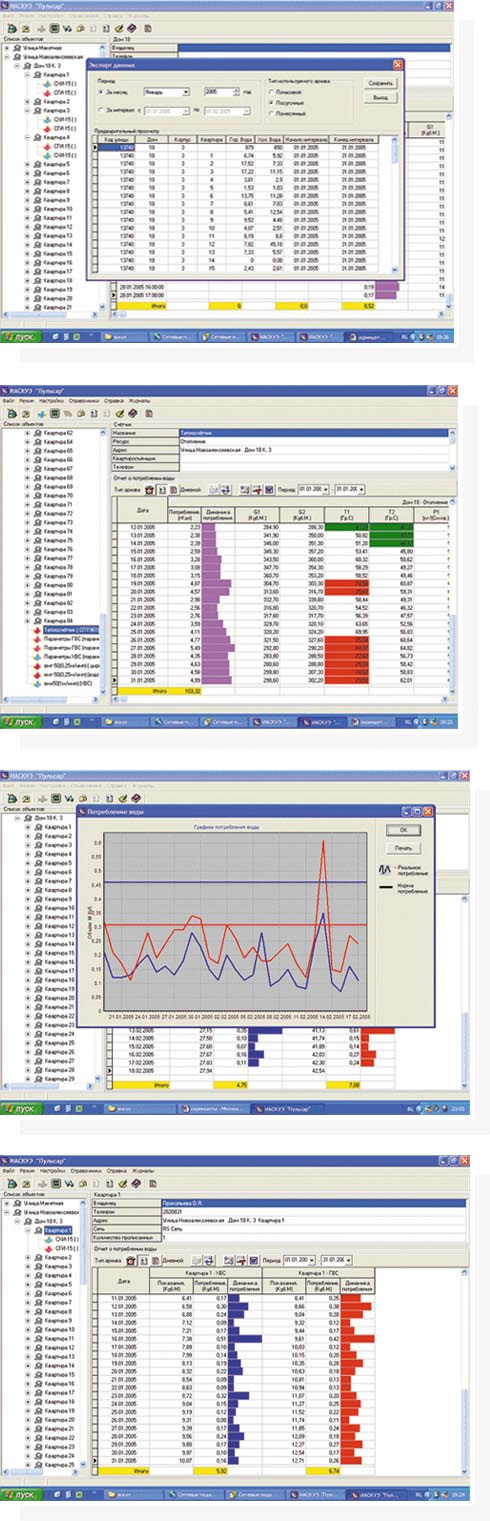Image resolution: width=490 pixels, height=1521 pixels.
Task: Open period end dropdown '31.01.200' in Отопление window
Action: pos(361,488)
